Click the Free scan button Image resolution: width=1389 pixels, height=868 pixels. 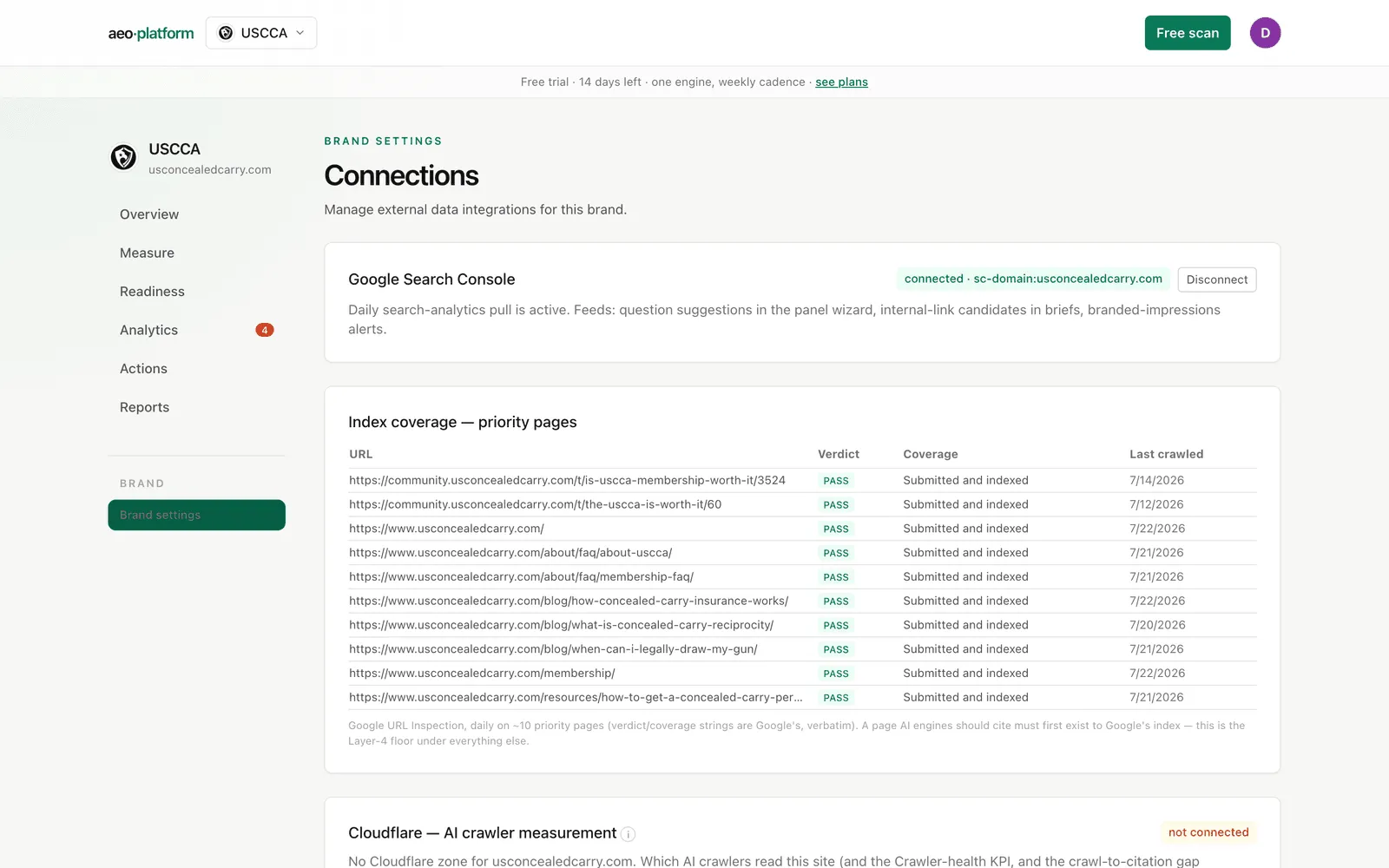tap(1188, 33)
